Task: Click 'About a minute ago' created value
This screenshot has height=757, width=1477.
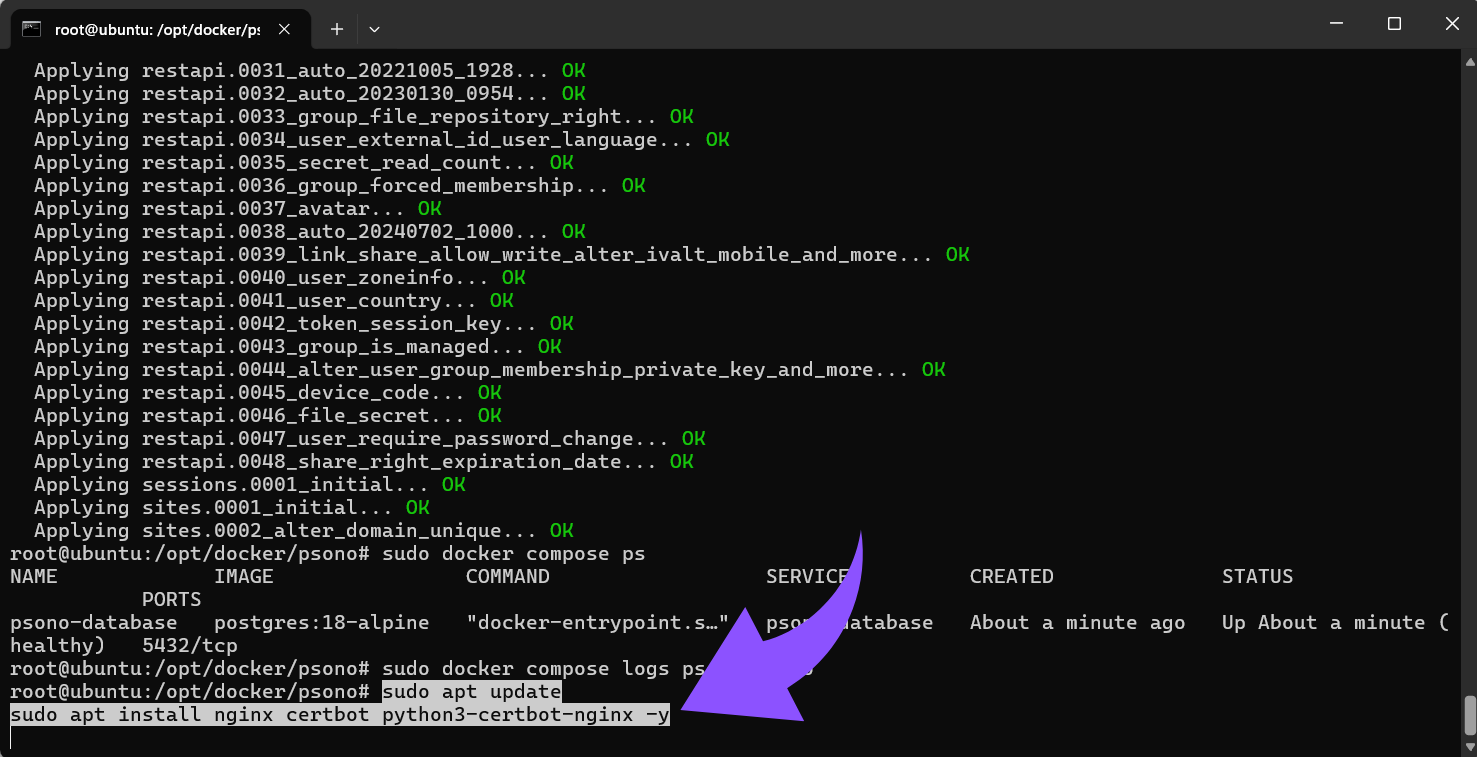Action: pyautogui.click(x=1078, y=623)
